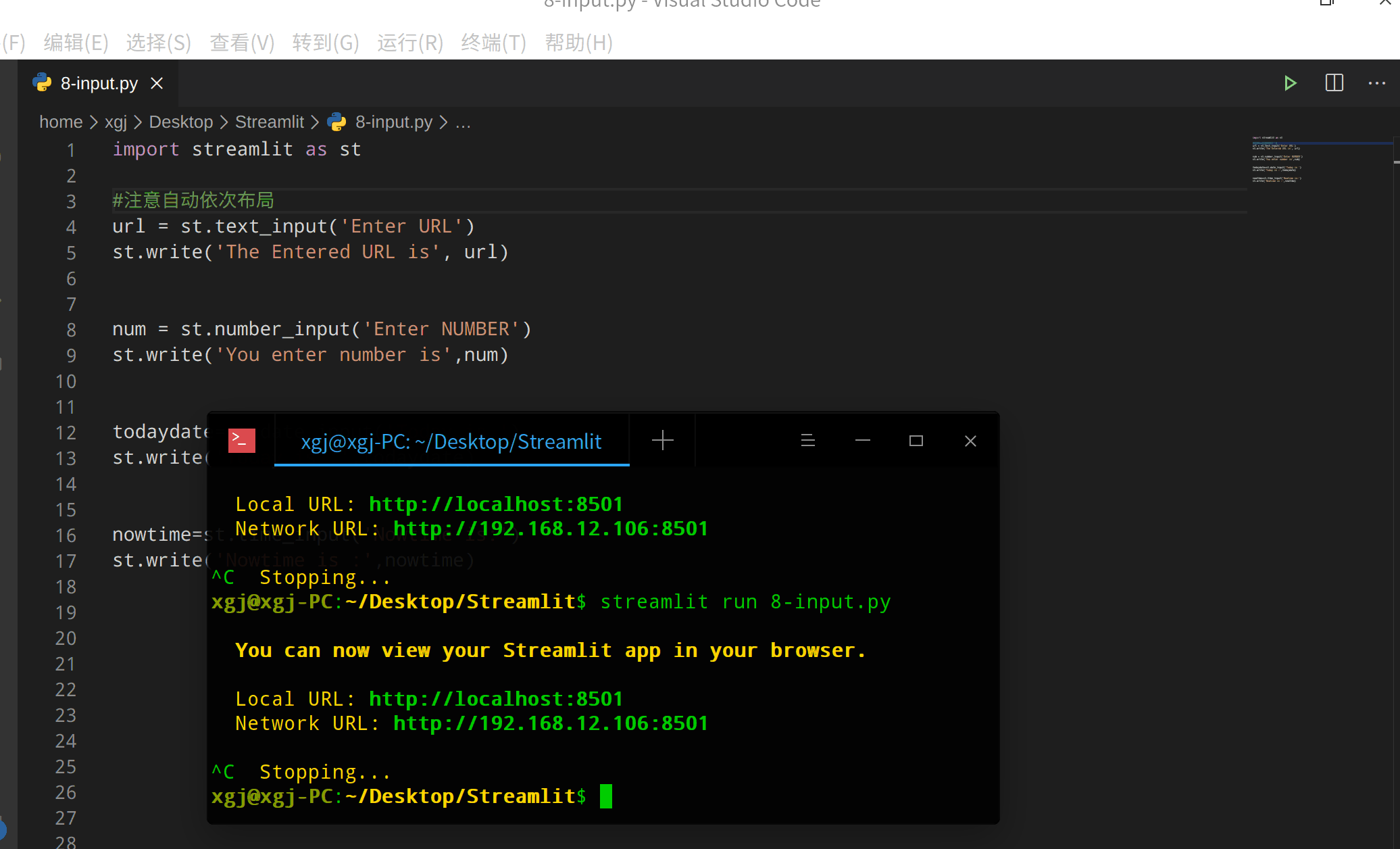Click line number 4 in gutter
Image resolution: width=1400 pixels, height=849 pixels.
pos(71,227)
